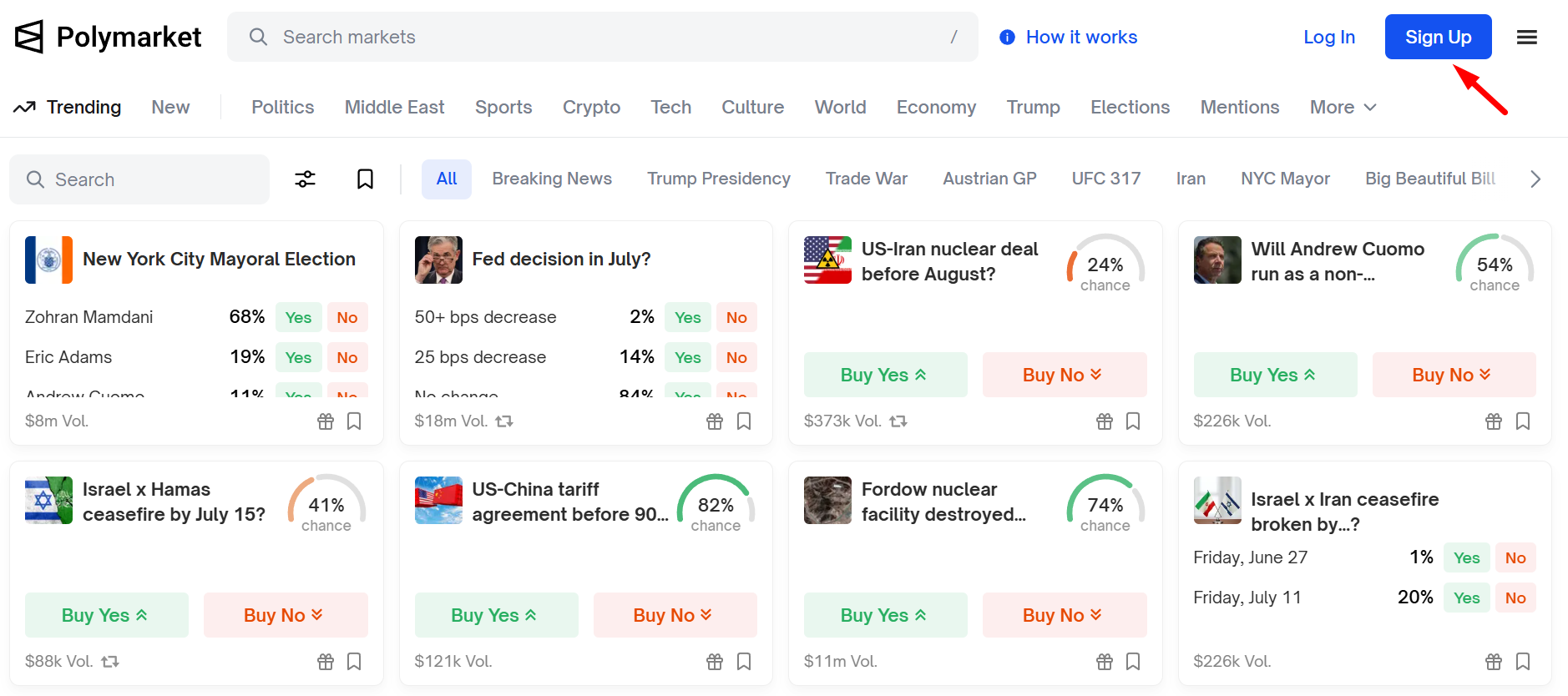Open Israel x Iran ceasefire broken market title
Viewport: 1568px width, 696px height.
click(1344, 512)
